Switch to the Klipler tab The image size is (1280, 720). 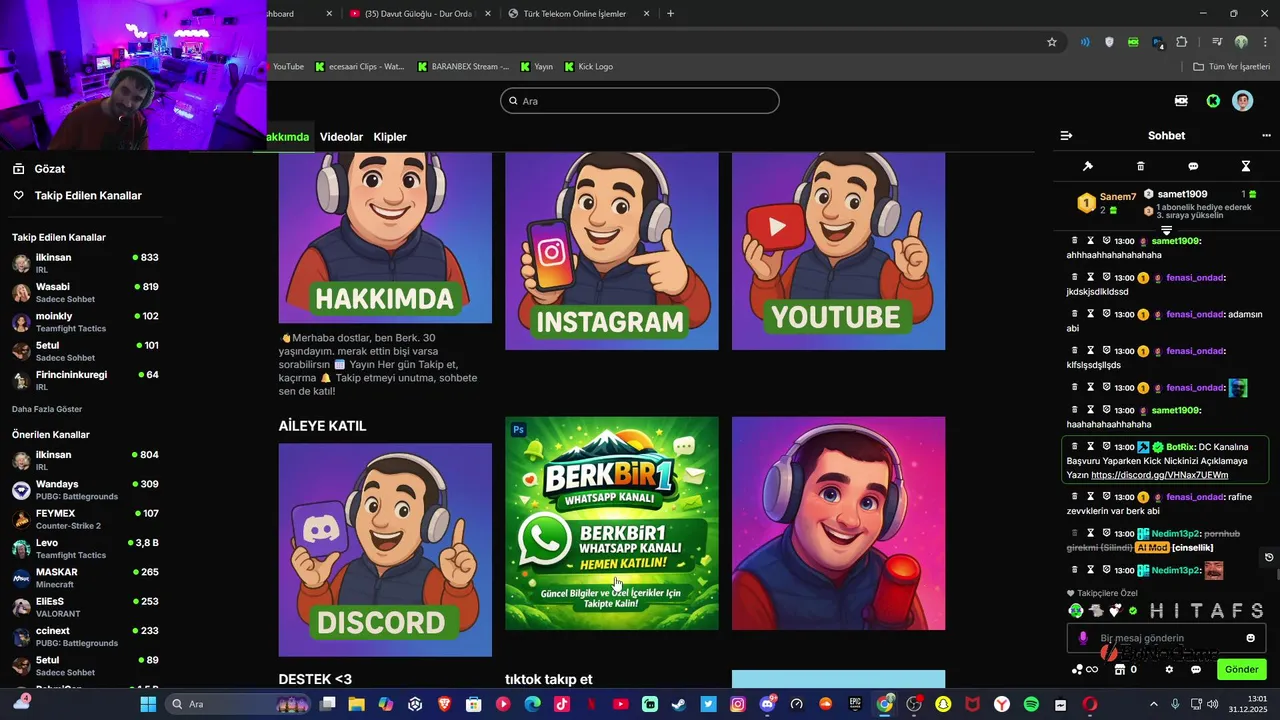coord(390,137)
